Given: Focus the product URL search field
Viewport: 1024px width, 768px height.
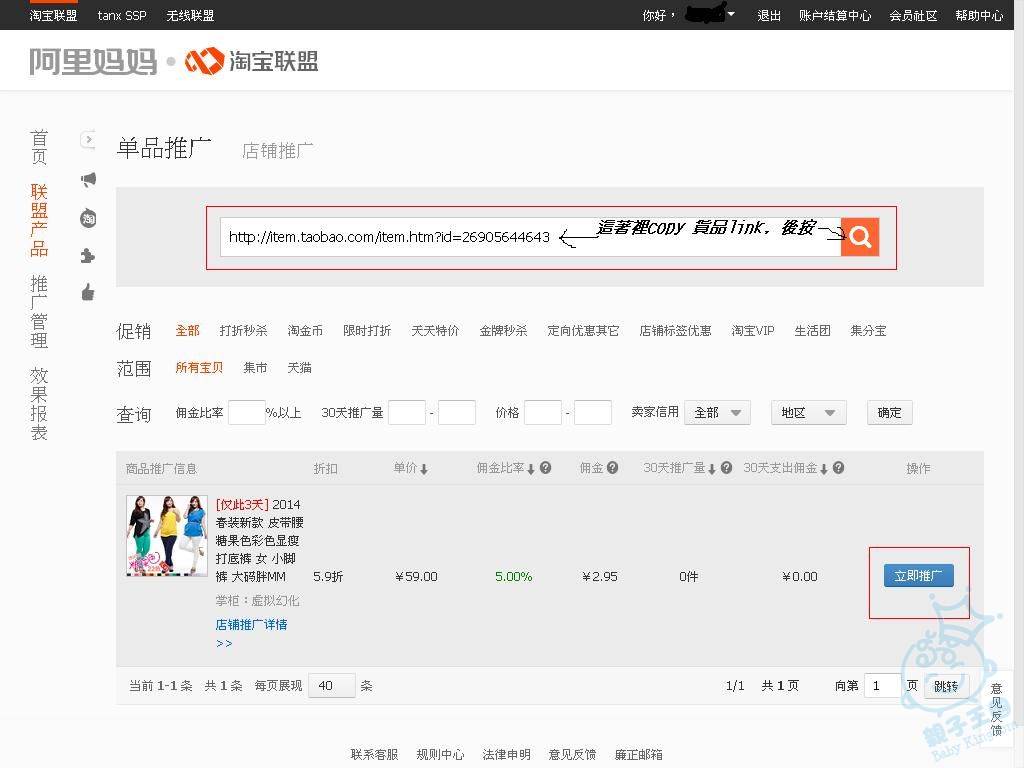Looking at the screenshot, I should pyautogui.click(x=530, y=236).
